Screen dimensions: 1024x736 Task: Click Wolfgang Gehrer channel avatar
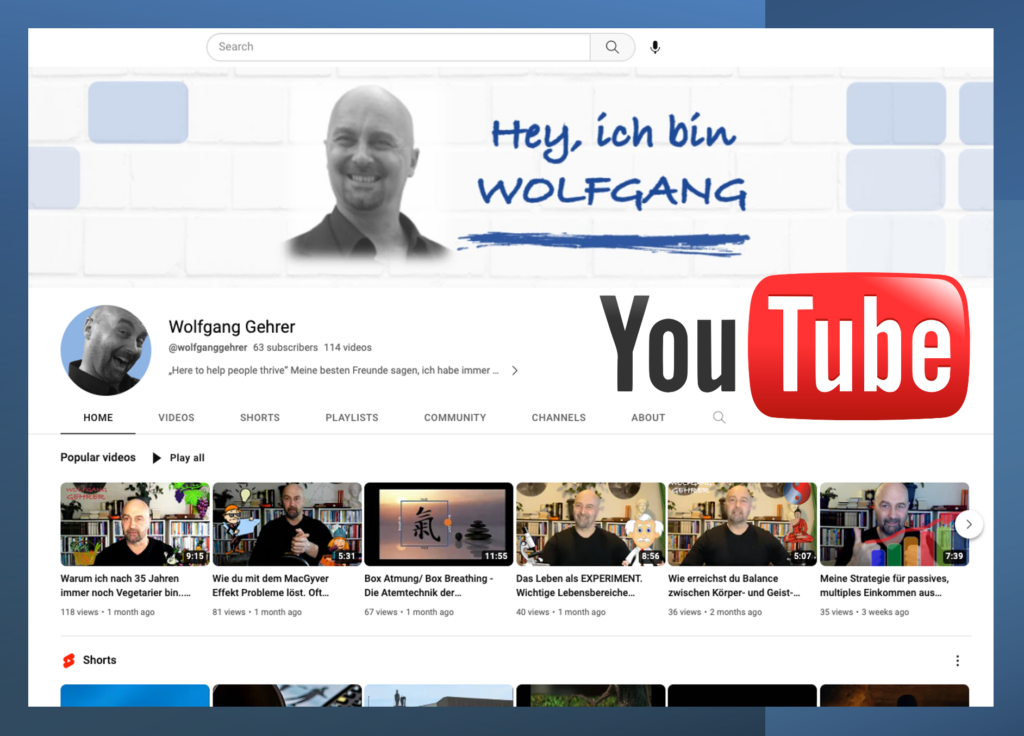(106, 350)
